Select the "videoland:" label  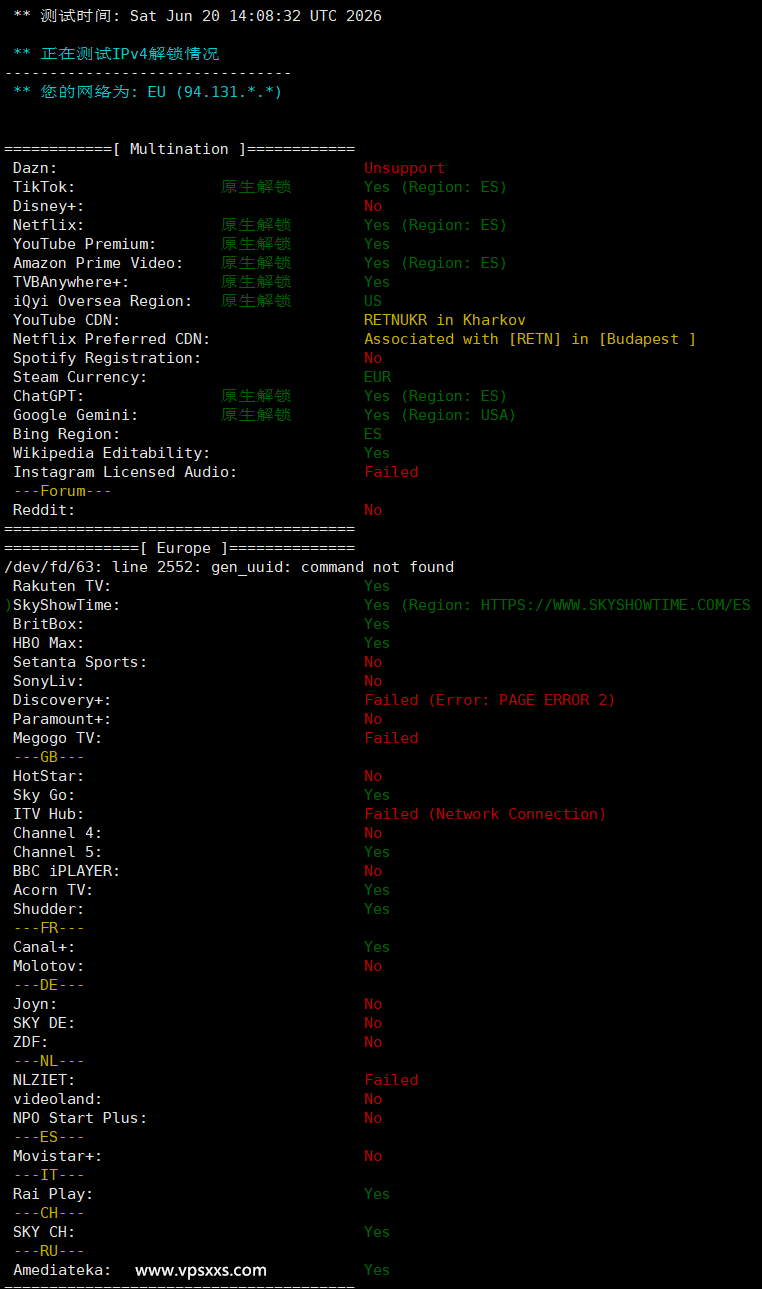(58, 1099)
